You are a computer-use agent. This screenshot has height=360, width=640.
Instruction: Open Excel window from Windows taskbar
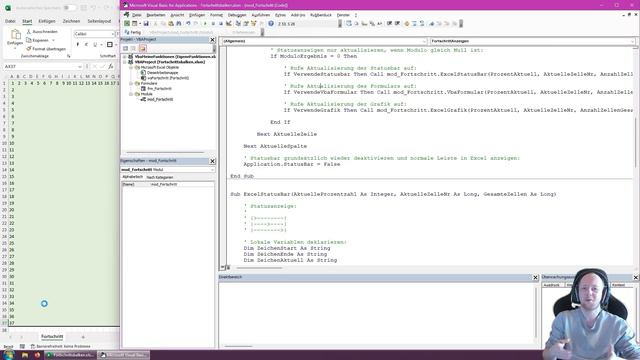click(x=70, y=355)
